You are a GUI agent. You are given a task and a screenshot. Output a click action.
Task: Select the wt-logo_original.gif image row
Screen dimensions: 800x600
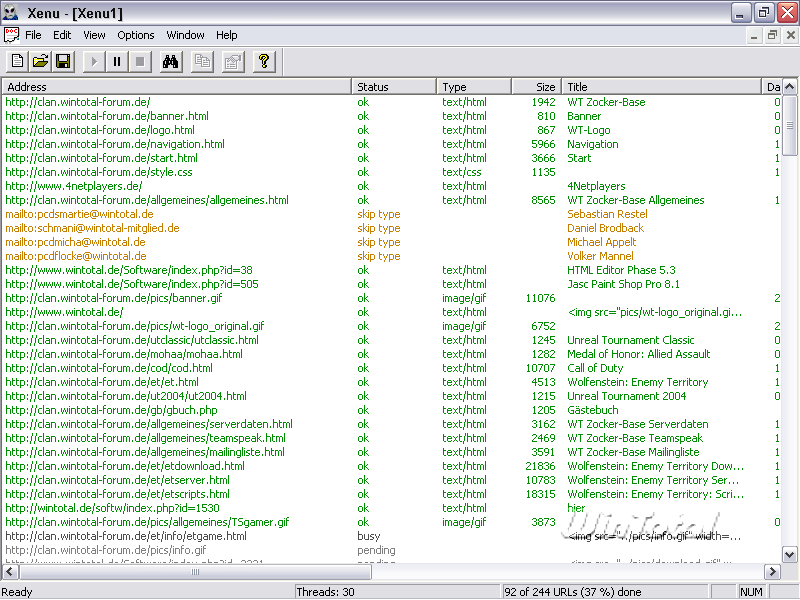pos(135,326)
